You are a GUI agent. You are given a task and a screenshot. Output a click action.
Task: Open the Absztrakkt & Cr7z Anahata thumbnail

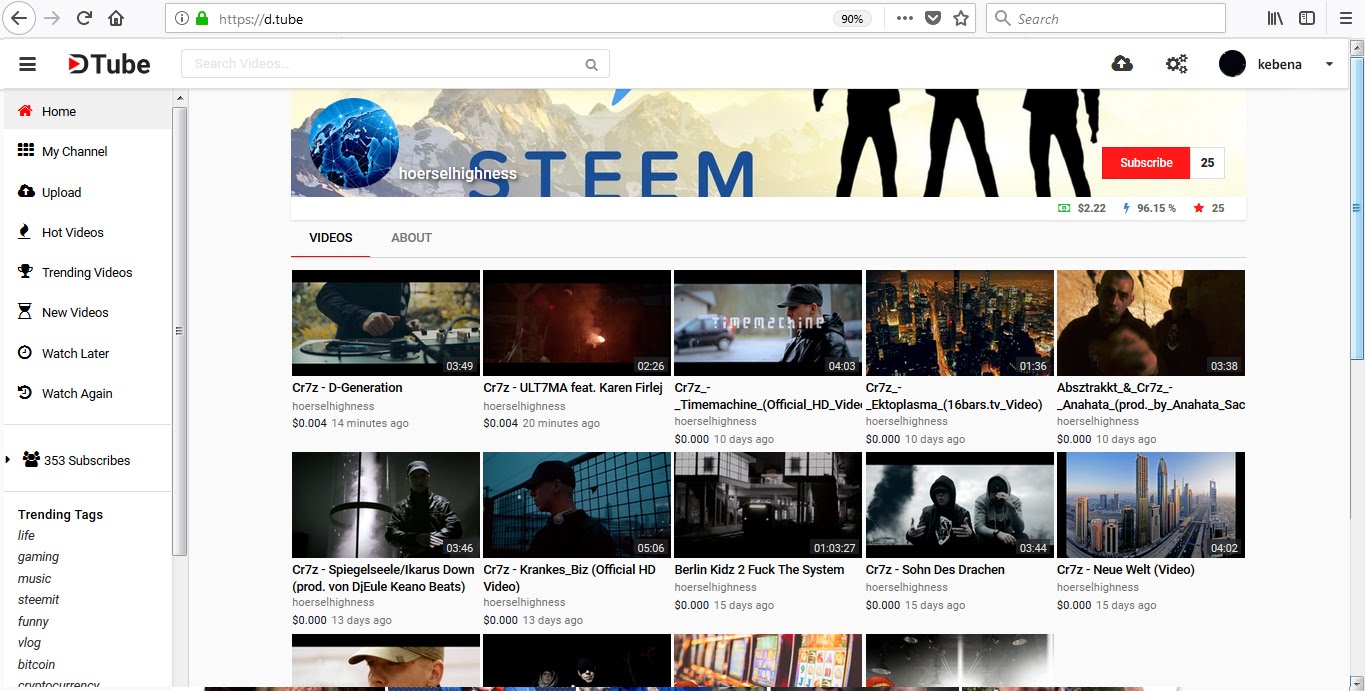point(1151,323)
